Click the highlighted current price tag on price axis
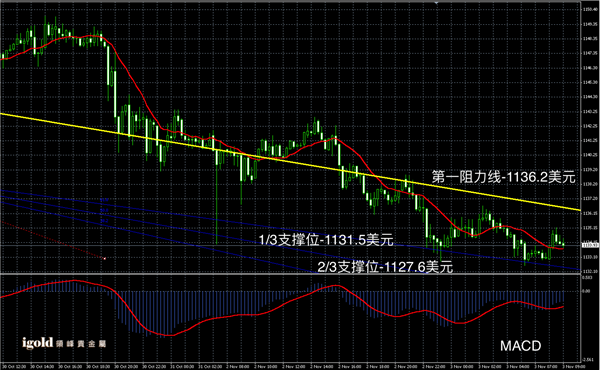600x370 pixels. (x=590, y=245)
